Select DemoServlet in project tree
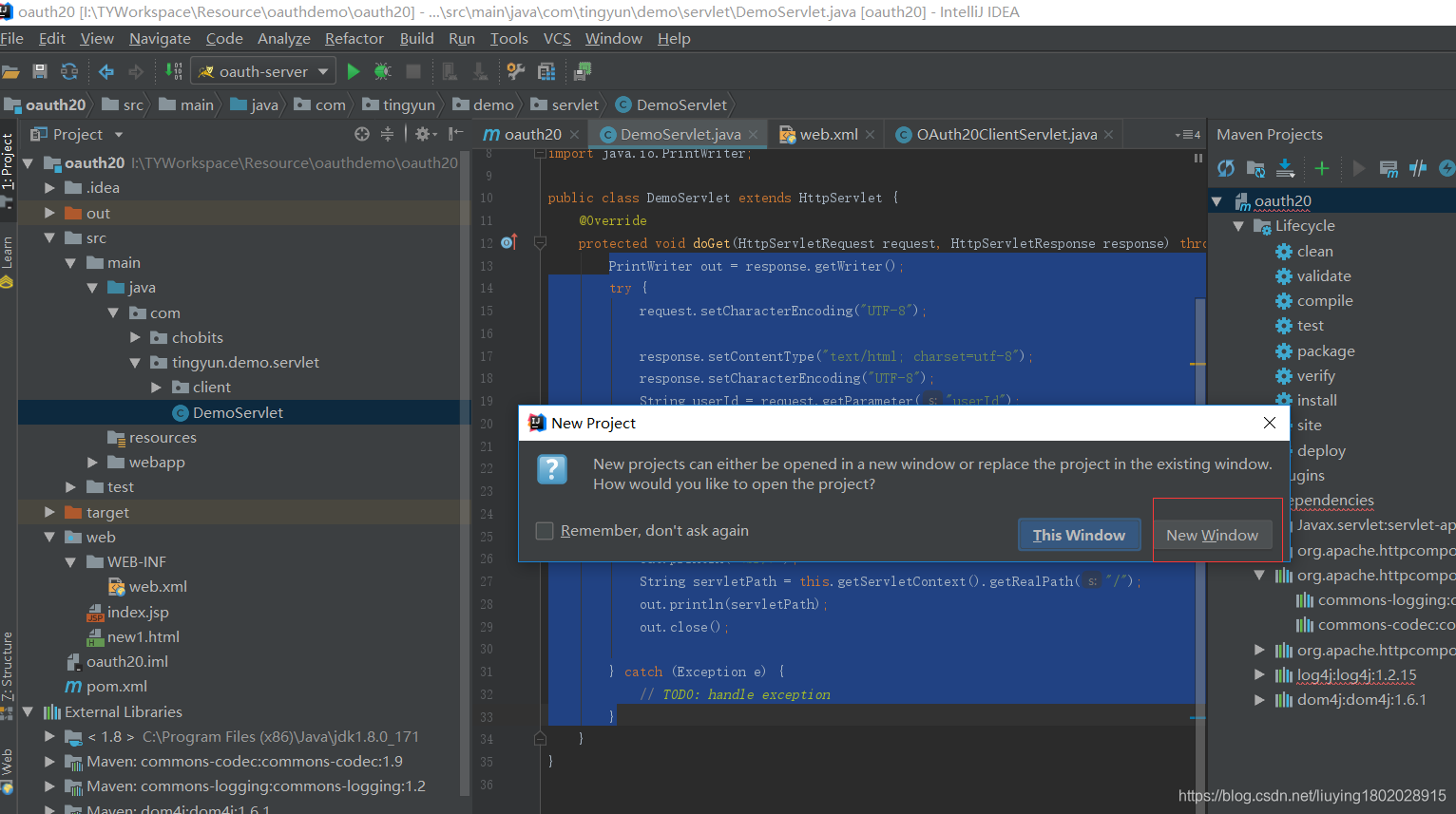This screenshot has height=814, width=1456. 238,412
